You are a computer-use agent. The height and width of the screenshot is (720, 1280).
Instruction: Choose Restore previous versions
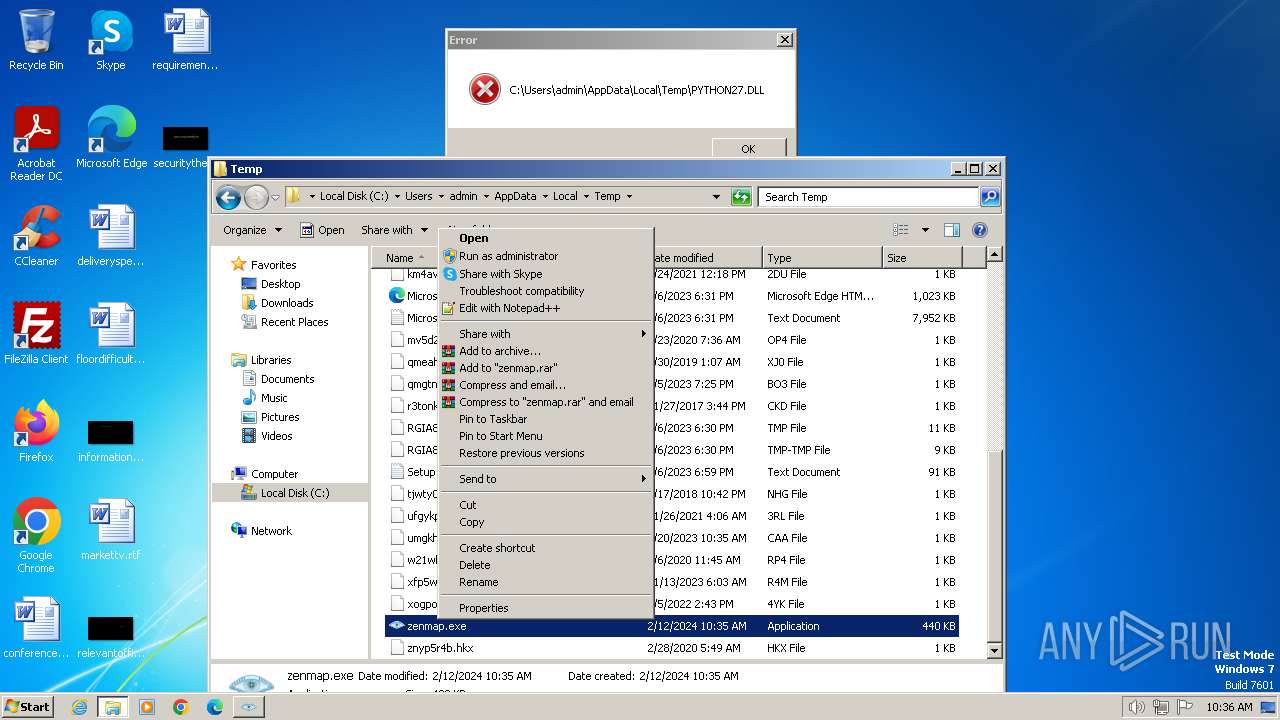(546, 453)
